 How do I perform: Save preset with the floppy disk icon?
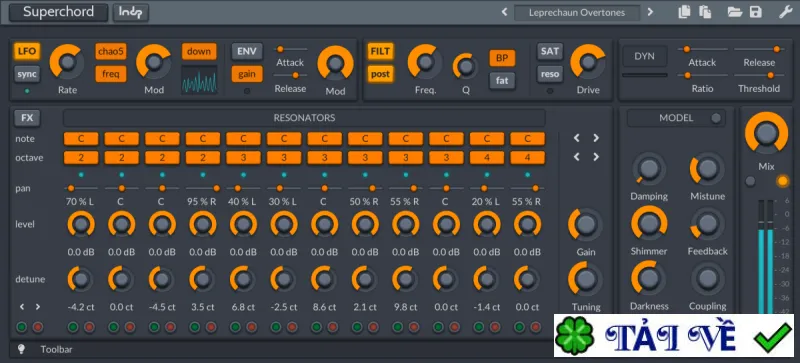[756, 12]
